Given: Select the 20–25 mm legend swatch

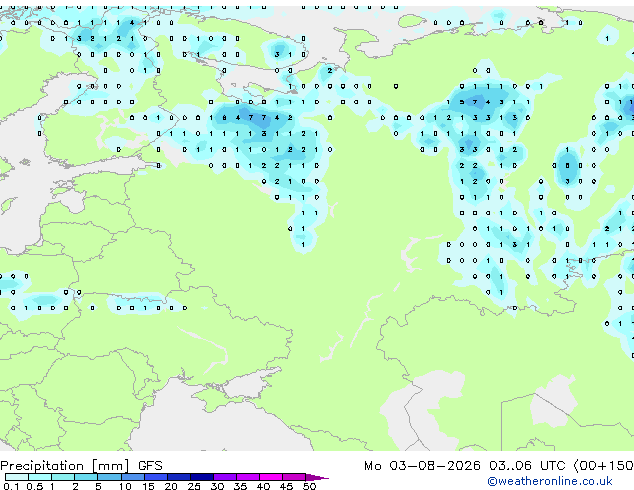Looking at the screenshot, I should 179,477.
